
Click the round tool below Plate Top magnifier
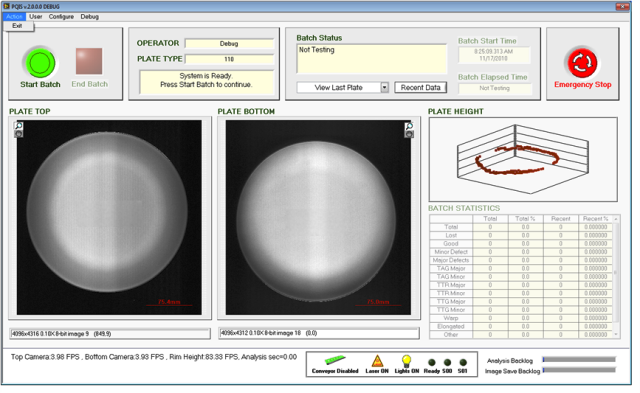tap(19, 134)
